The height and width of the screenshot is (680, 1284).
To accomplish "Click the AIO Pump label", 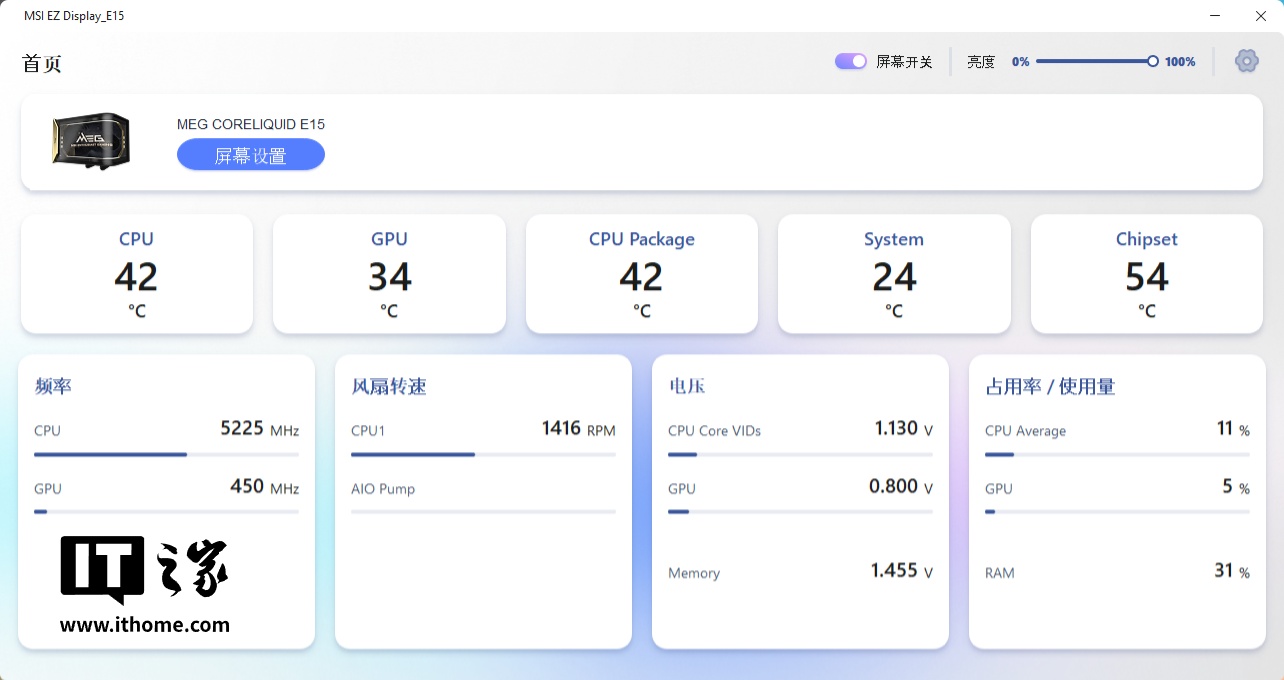I will click(x=383, y=489).
